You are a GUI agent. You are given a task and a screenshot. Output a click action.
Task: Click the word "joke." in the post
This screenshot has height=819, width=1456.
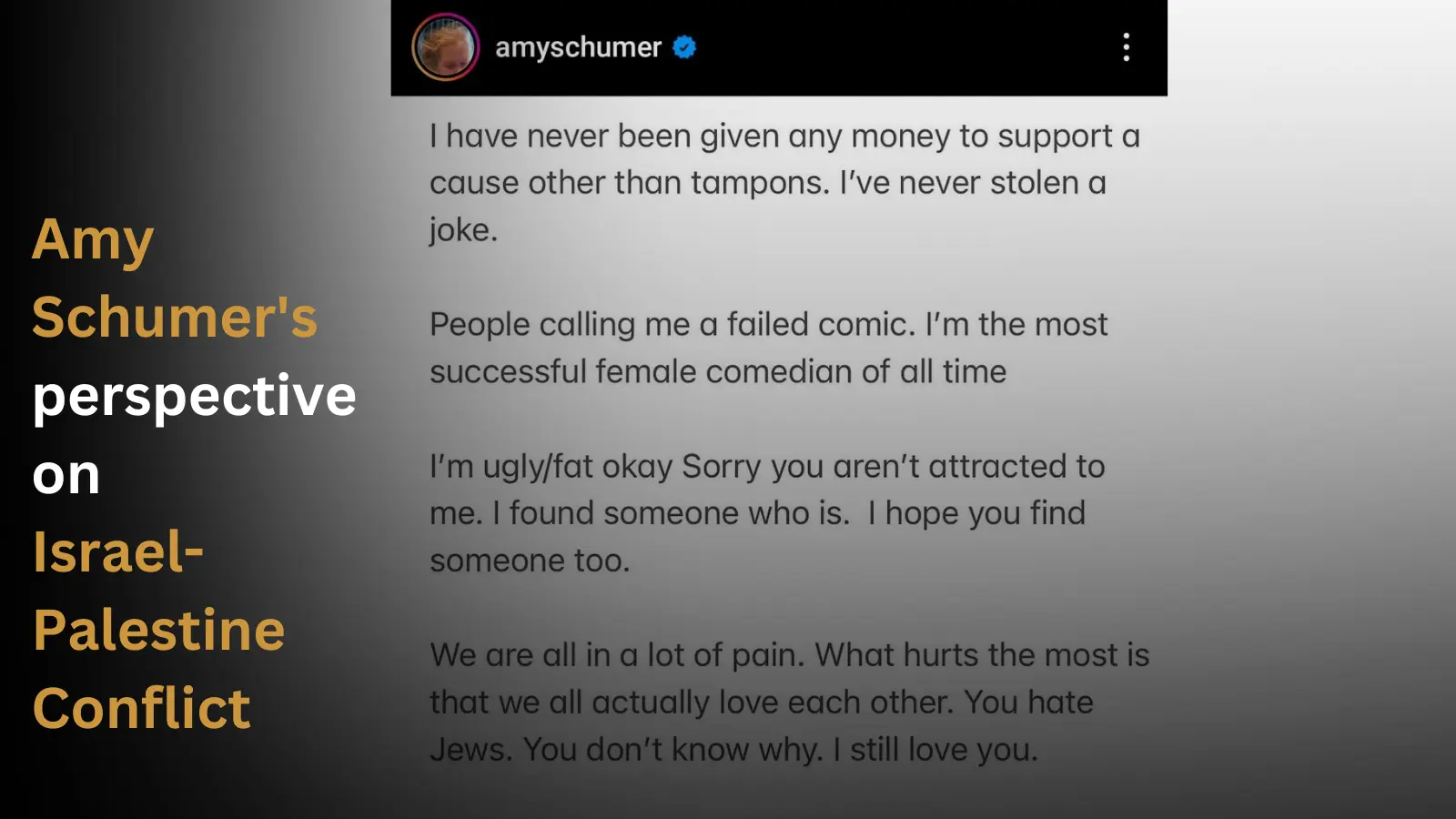click(x=464, y=230)
